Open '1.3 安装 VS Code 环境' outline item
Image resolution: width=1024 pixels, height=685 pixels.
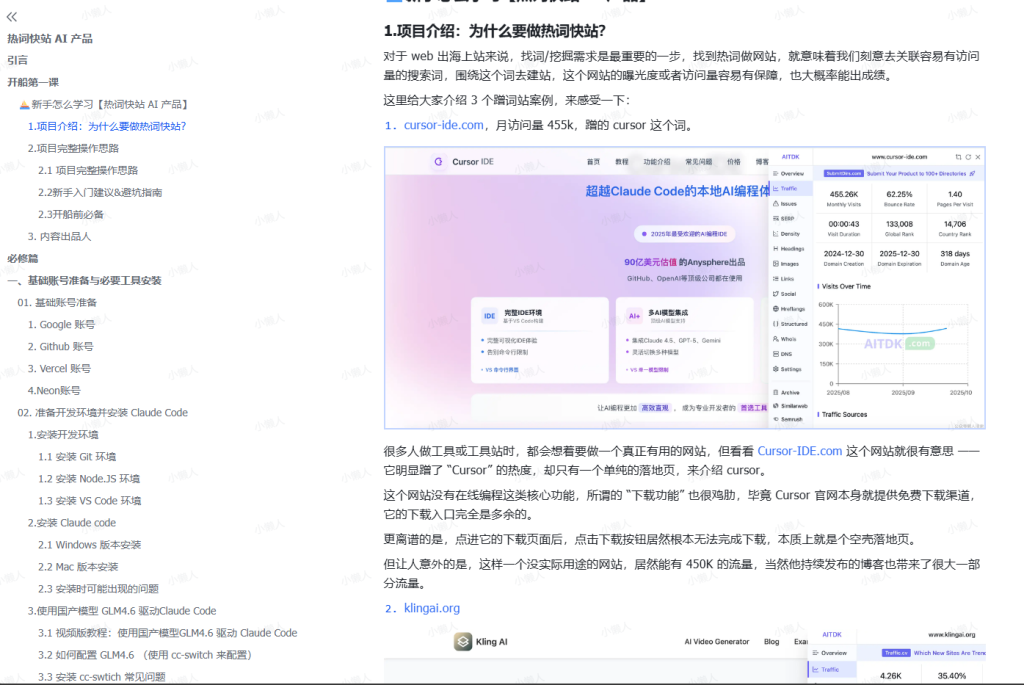(89, 501)
